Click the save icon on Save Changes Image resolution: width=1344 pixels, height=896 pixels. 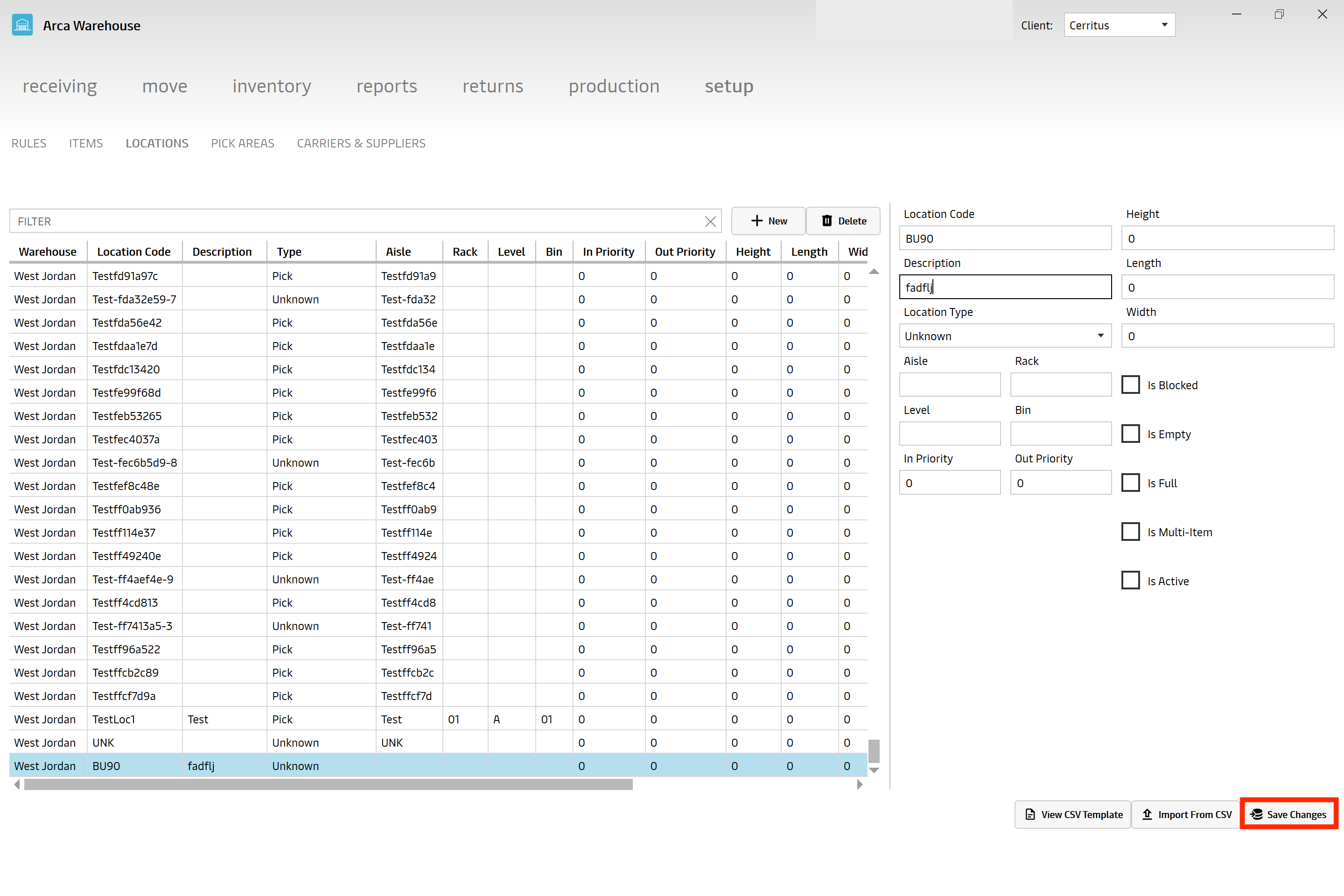click(x=1257, y=815)
